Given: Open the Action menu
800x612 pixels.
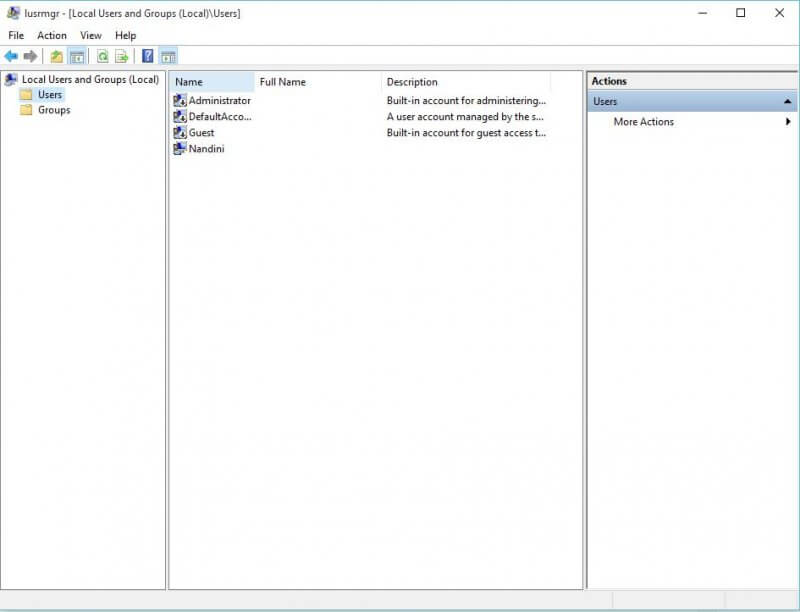Looking at the screenshot, I should (52, 35).
